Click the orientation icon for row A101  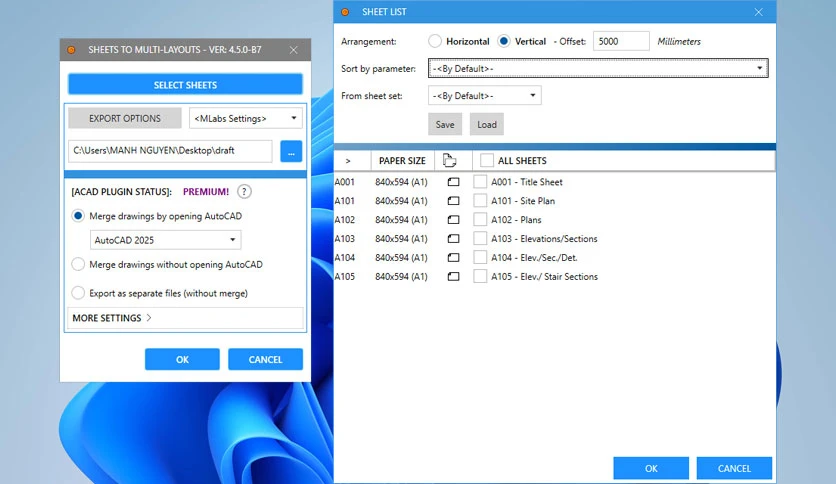point(453,201)
